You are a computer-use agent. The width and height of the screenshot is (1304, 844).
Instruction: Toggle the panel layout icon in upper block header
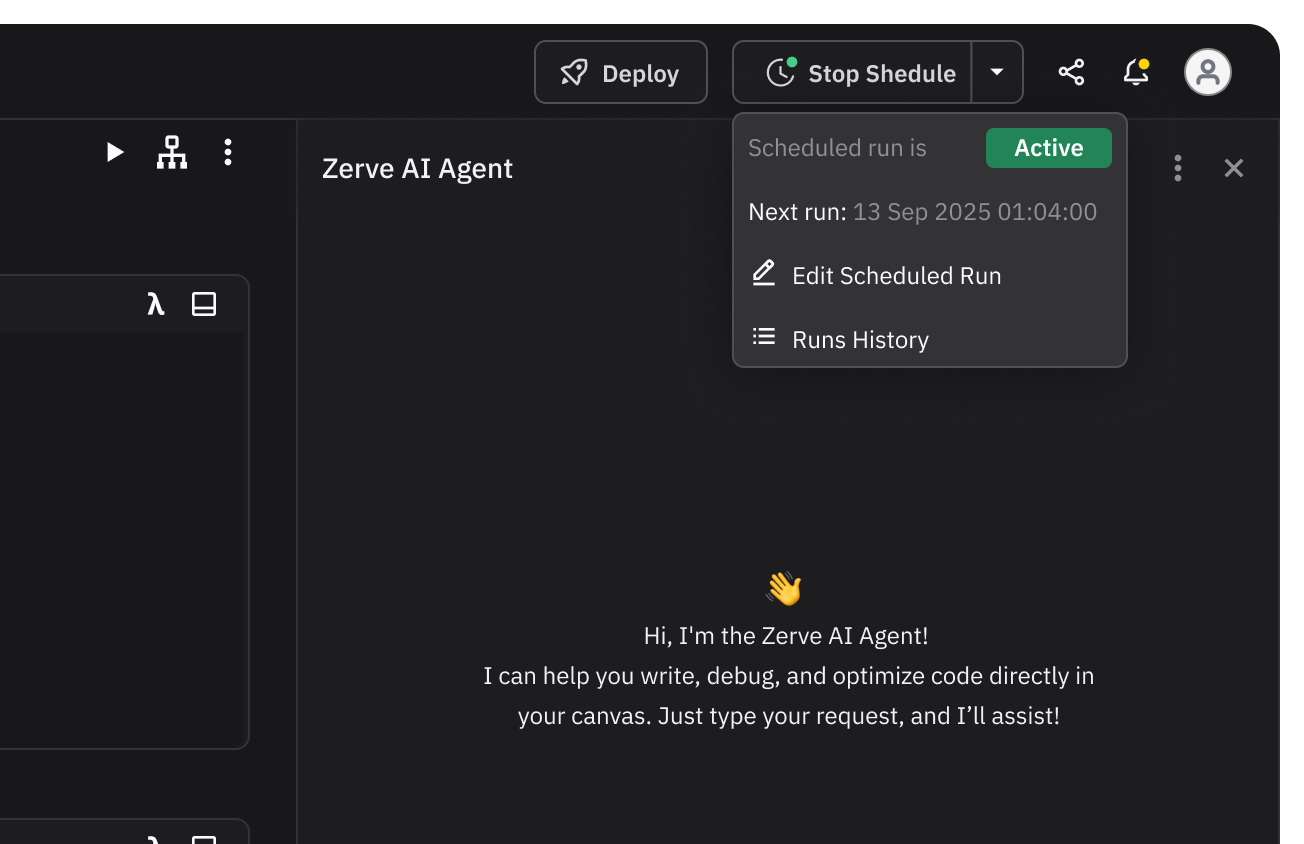[x=204, y=304]
